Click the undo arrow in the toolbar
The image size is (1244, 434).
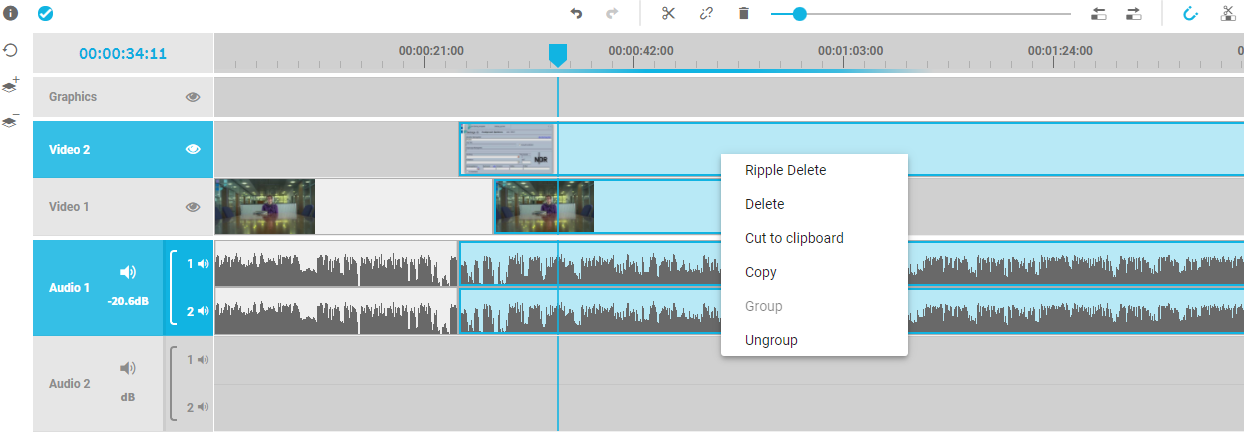[x=576, y=14]
